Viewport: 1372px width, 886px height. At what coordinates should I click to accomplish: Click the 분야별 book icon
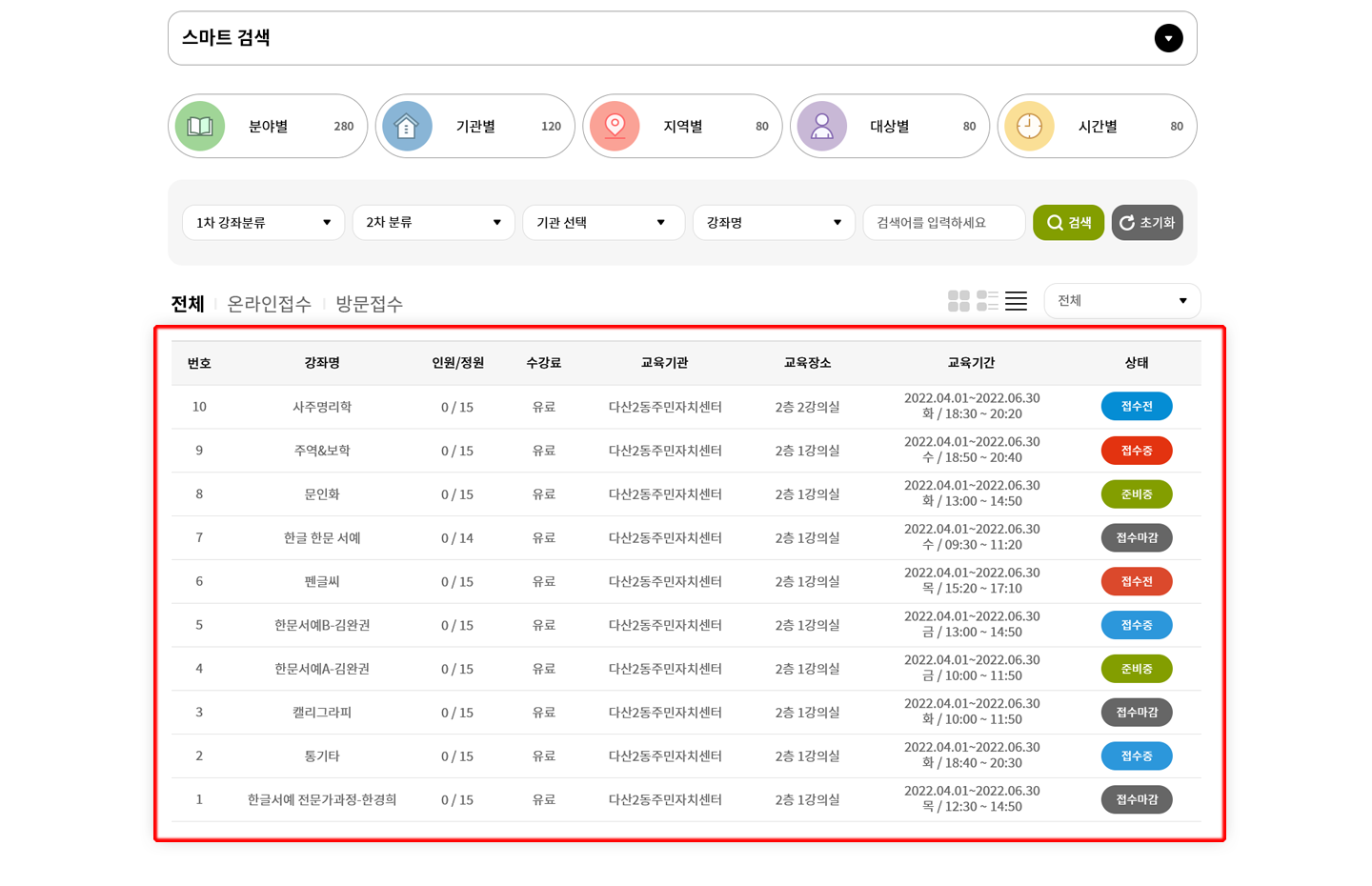pyautogui.click(x=200, y=126)
